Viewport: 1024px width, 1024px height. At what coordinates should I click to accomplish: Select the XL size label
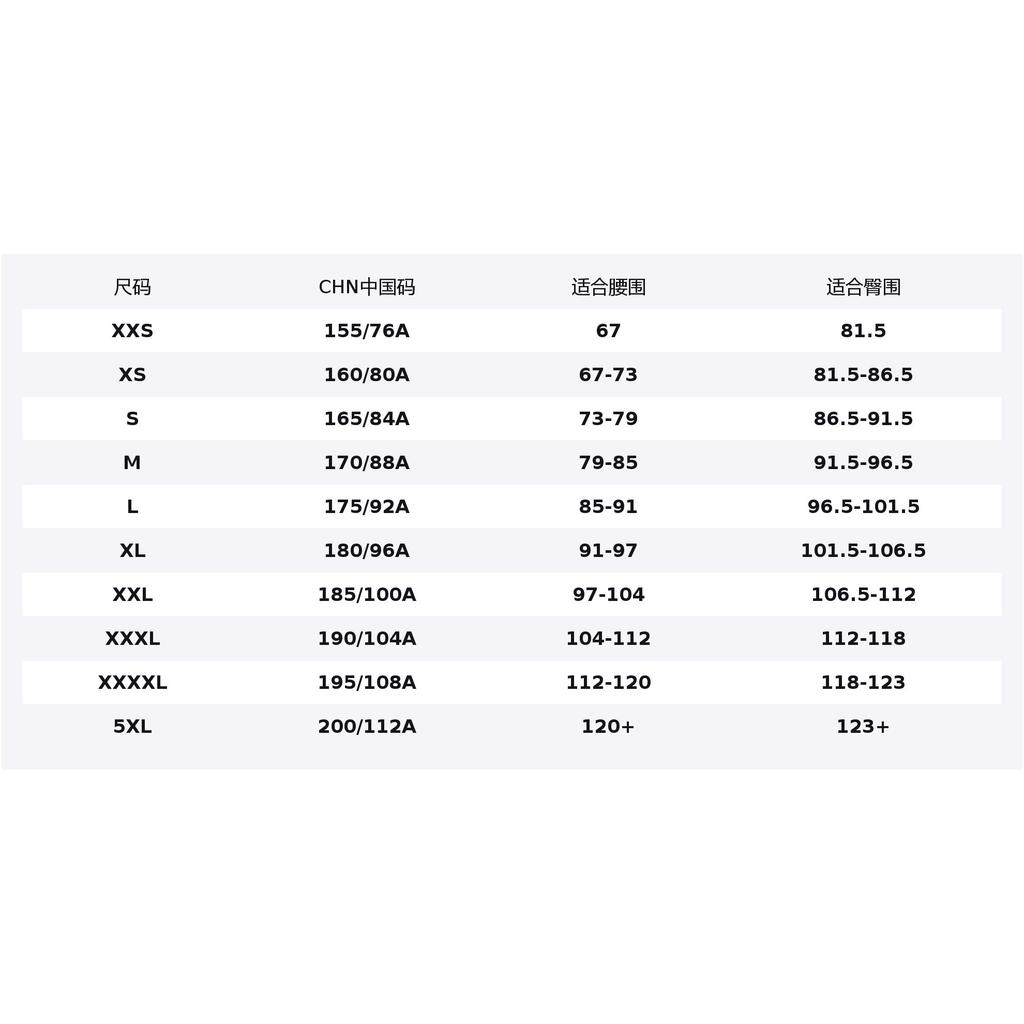coord(132,551)
